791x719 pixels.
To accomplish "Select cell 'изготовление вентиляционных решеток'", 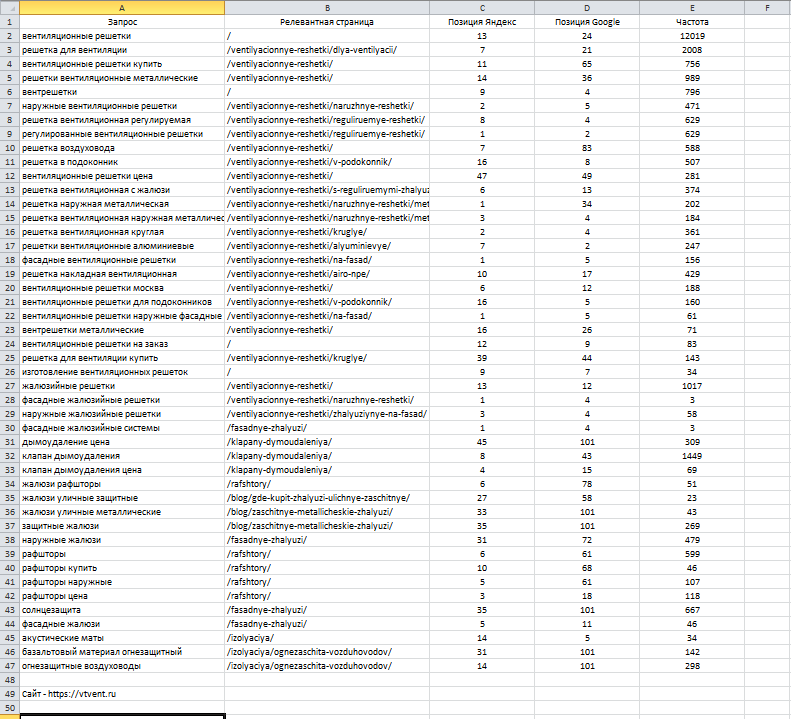I will (x=122, y=372).
